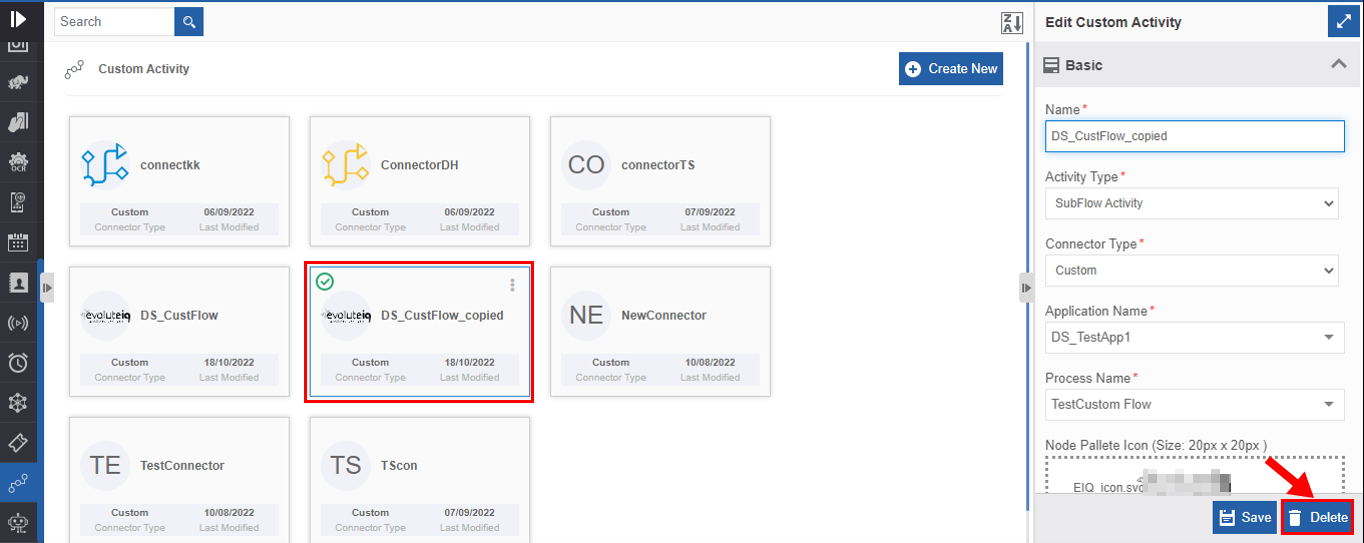This screenshot has width=1364, height=543.
Task: Click the ConnectorDH yellow flow icon
Action: click(x=346, y=165)
